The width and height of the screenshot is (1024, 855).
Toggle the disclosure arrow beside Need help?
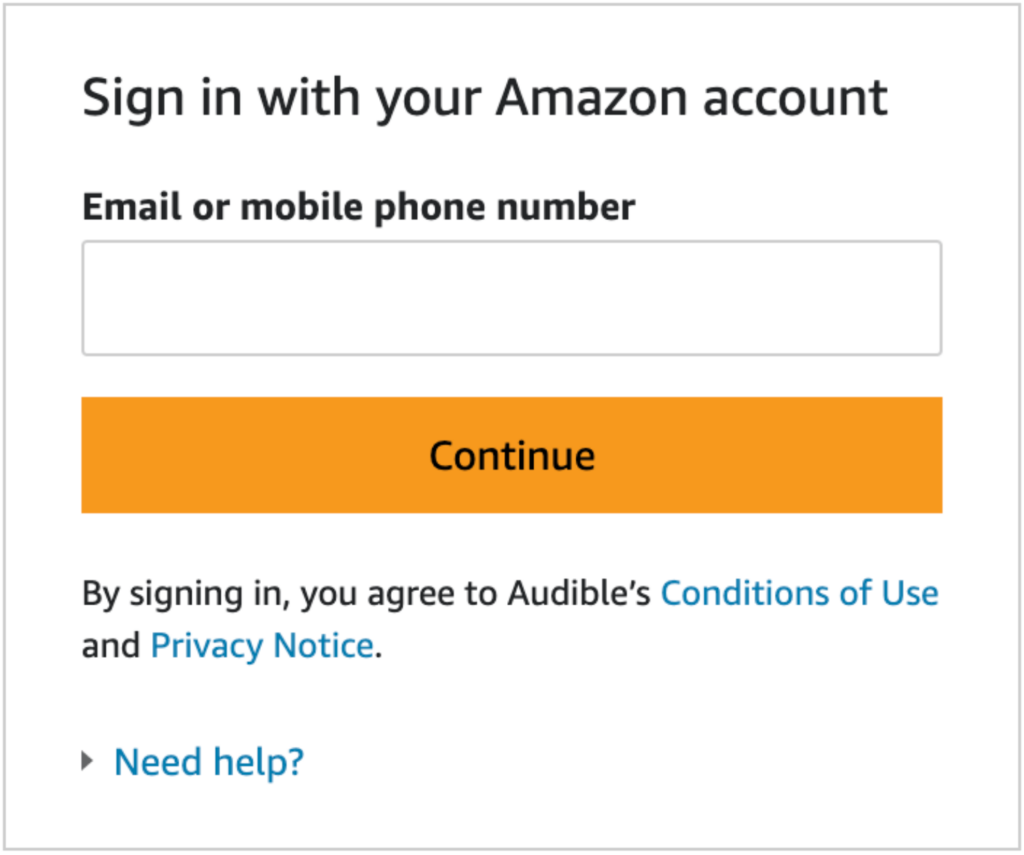88,762
